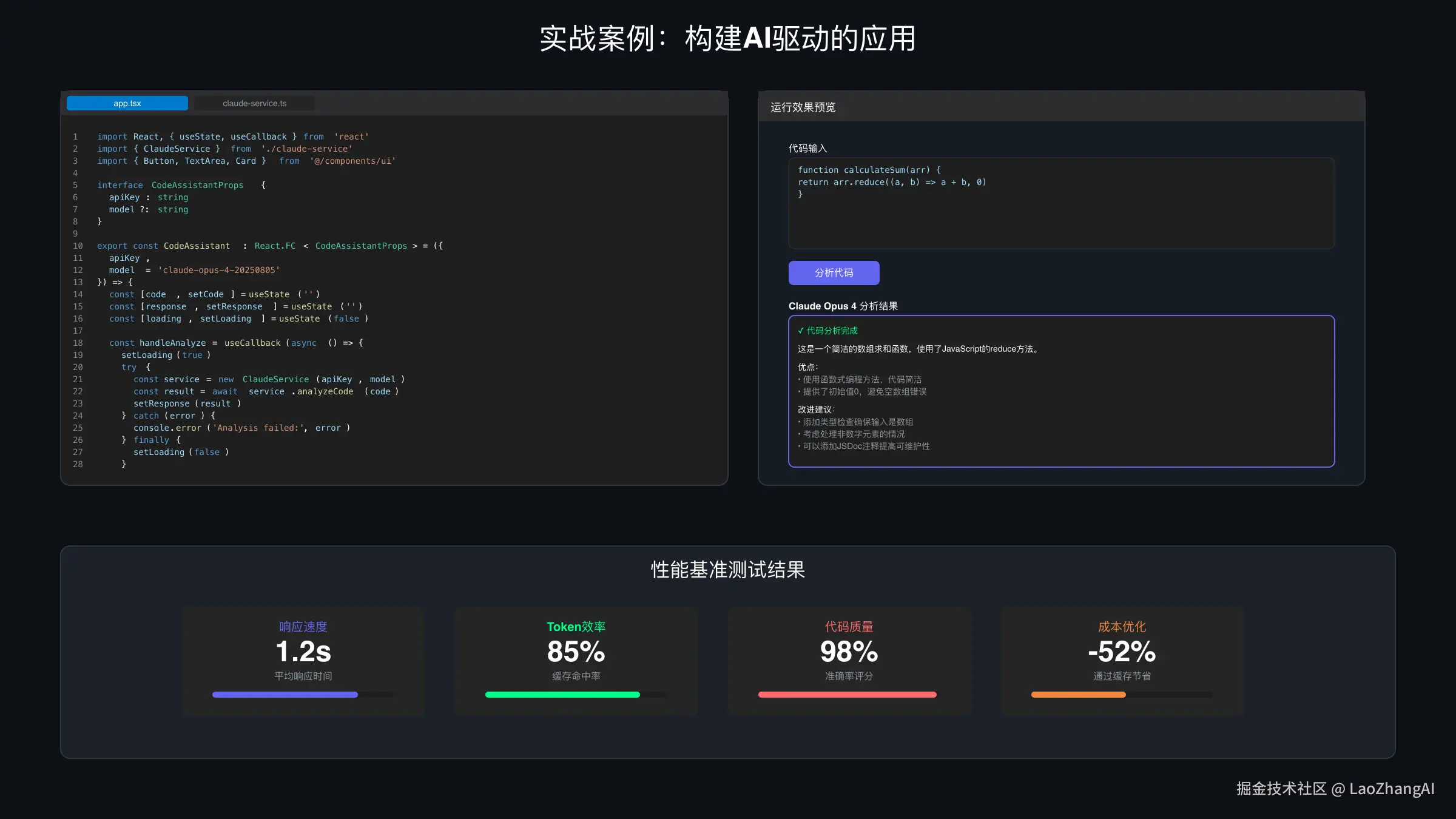The width and height of the screenshot is (1456, 819).
Task: Click the red 代码质量 progress bar
Action: (x=848, y=694)
